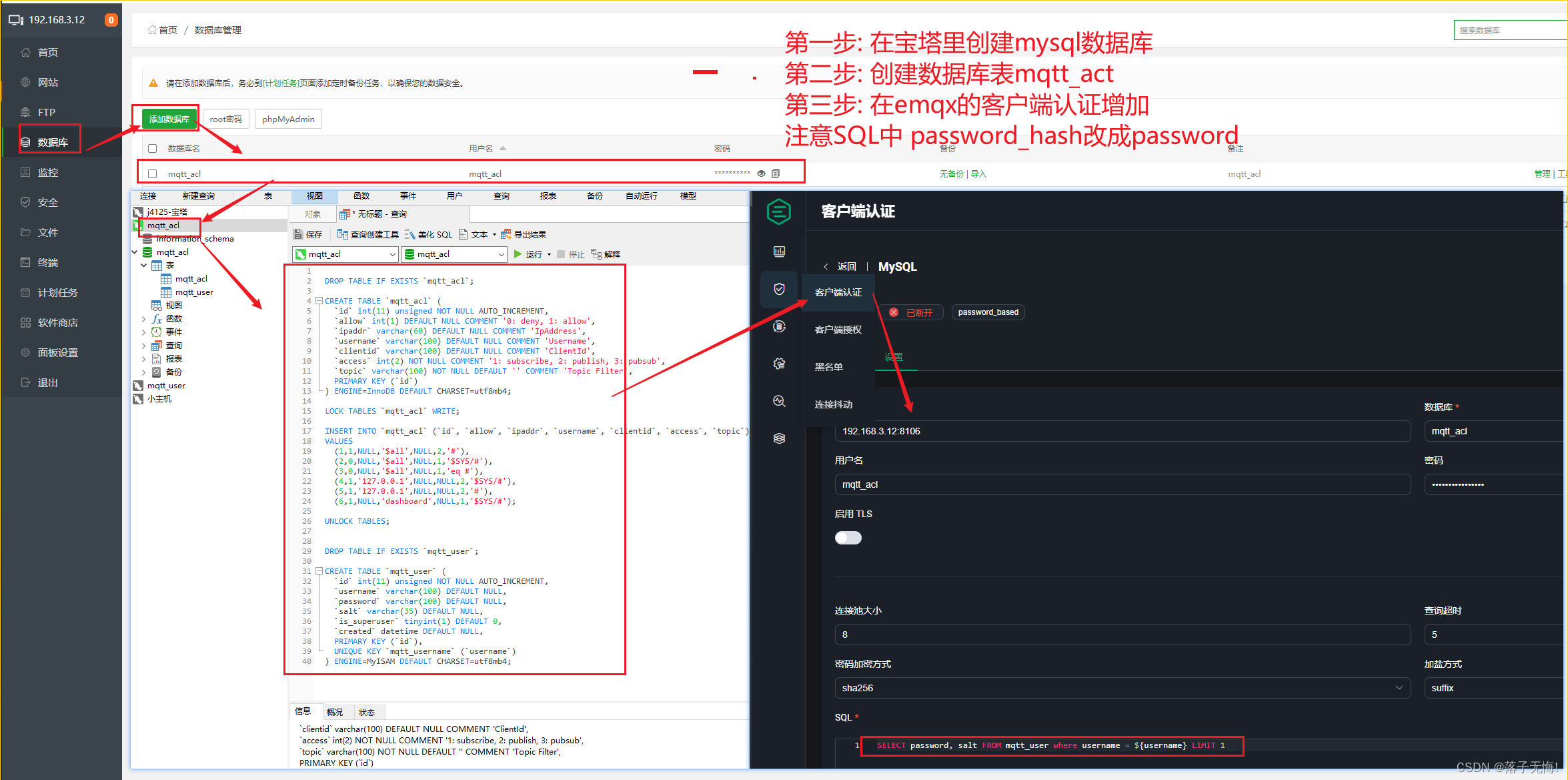Open the 数据库 menu in the sidebar

[52, 142]
